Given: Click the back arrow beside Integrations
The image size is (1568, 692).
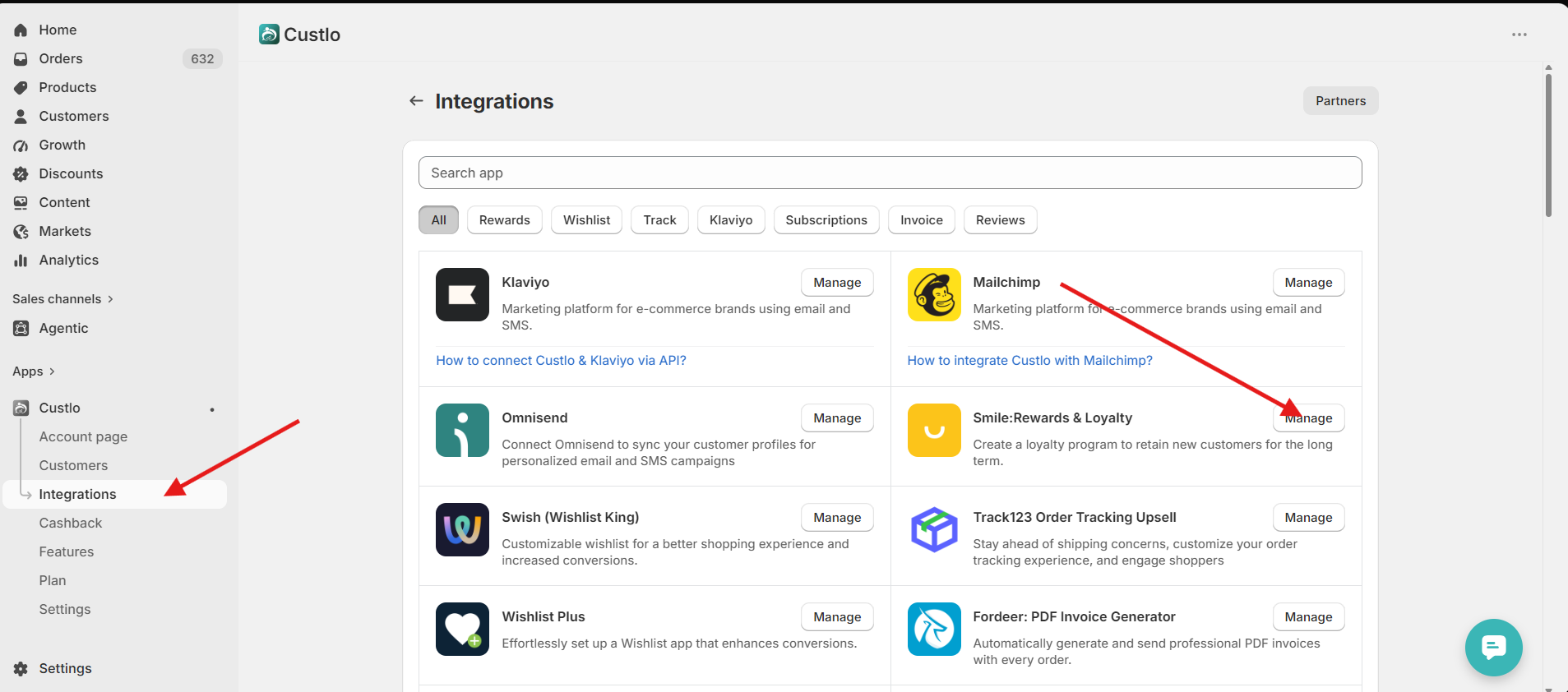Looking at the screenshot, I should (416, 101).
